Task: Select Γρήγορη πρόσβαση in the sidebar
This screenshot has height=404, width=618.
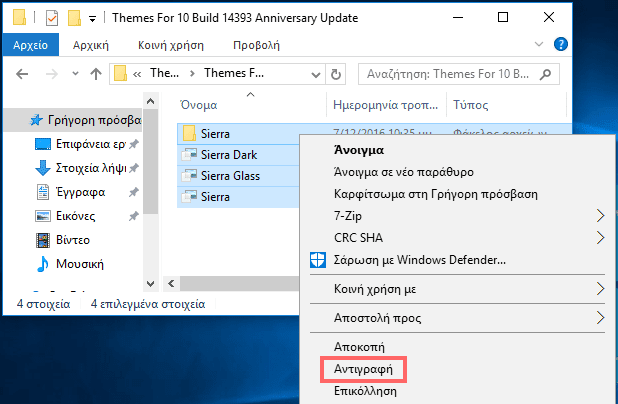Action: pyautogui.click(x=85, y=120)
